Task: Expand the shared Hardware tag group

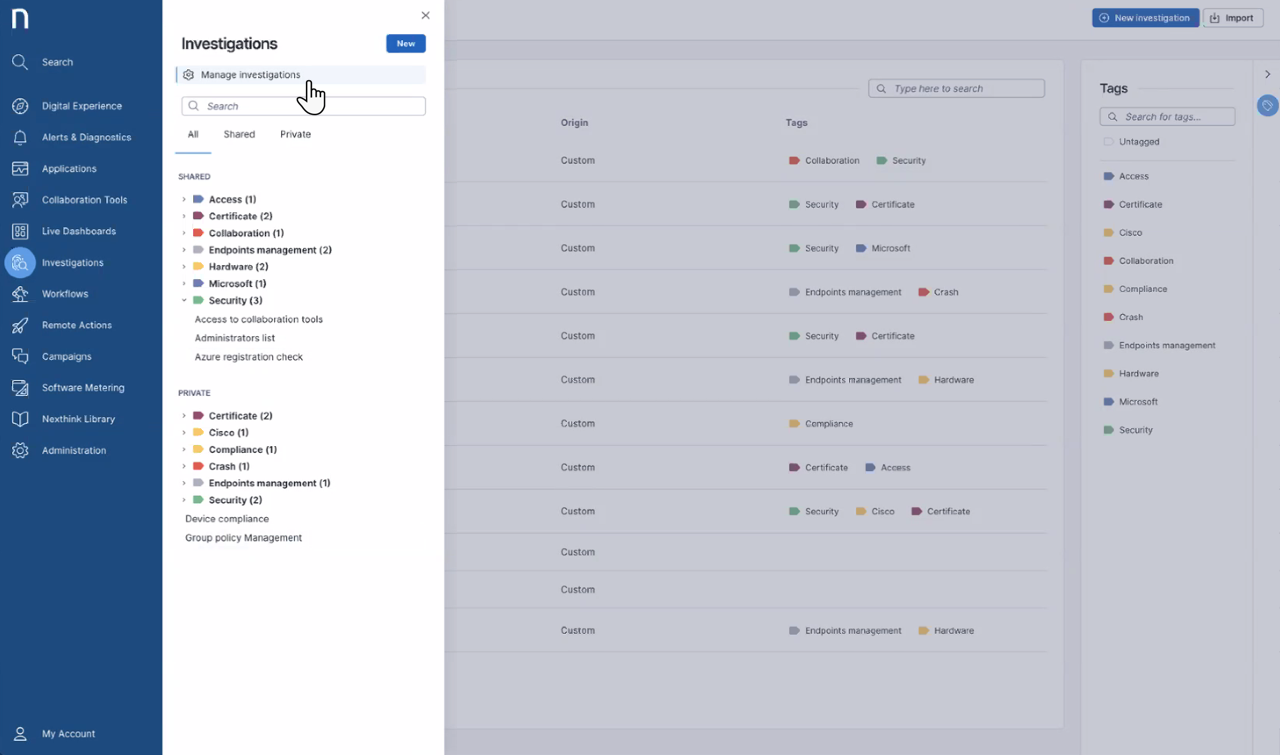Action: 184,267
